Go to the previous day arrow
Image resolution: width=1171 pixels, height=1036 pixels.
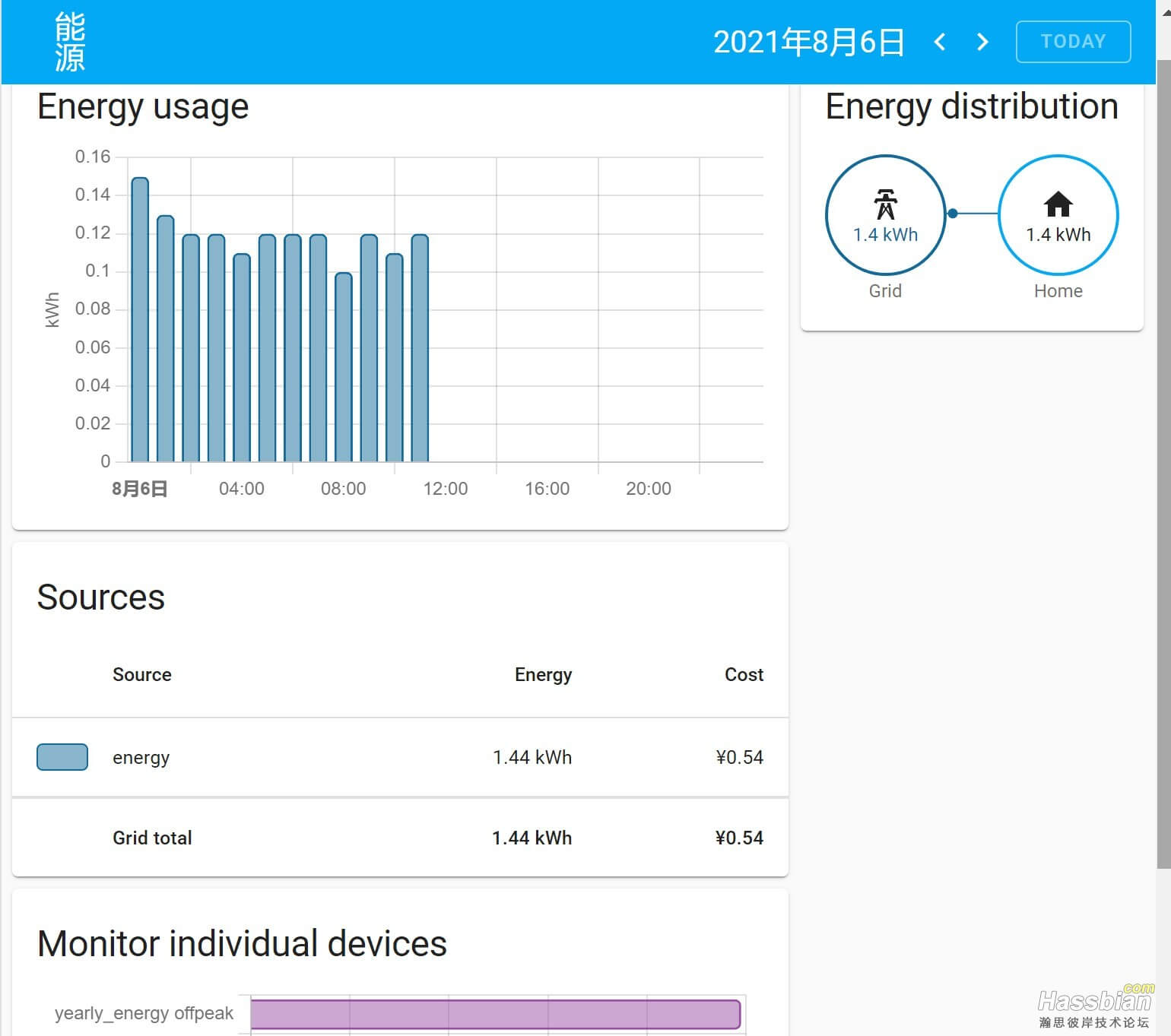click(x=940, y=42)
